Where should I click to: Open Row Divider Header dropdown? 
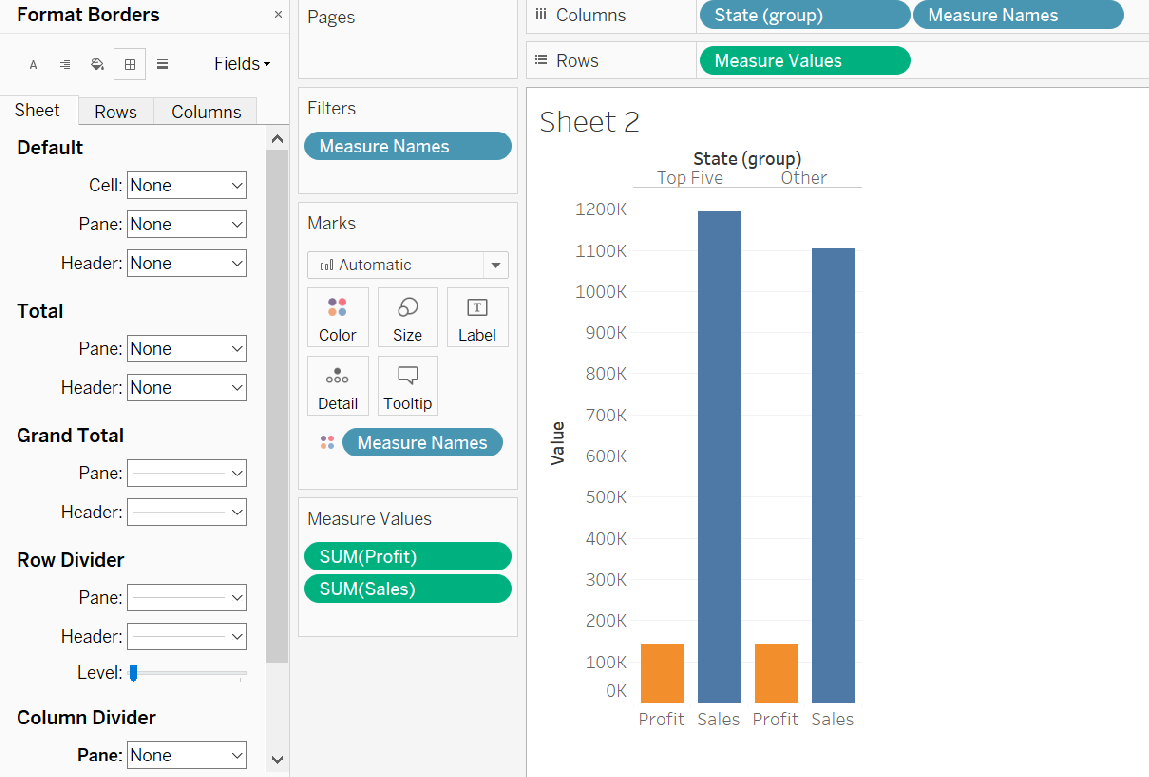point(187,636)
